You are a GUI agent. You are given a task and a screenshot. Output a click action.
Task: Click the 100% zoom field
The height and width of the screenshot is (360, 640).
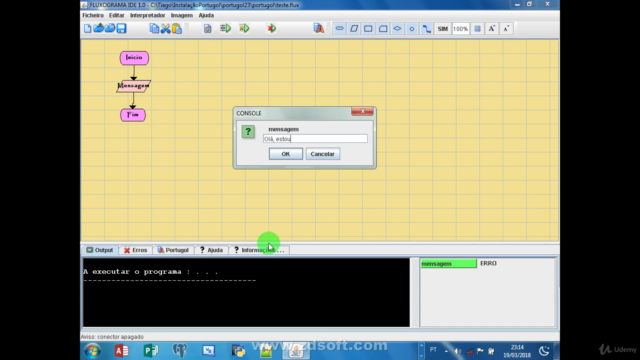[x=460, y=29]
